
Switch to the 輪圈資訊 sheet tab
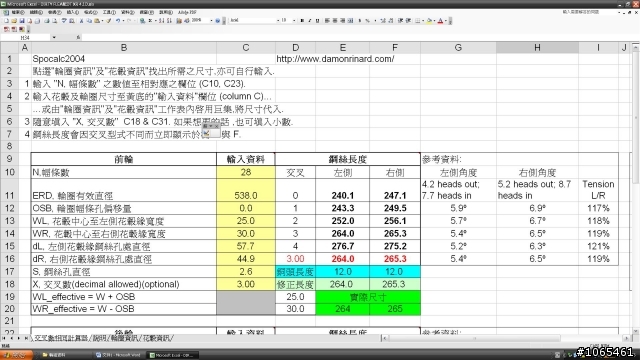coord(124,338)
